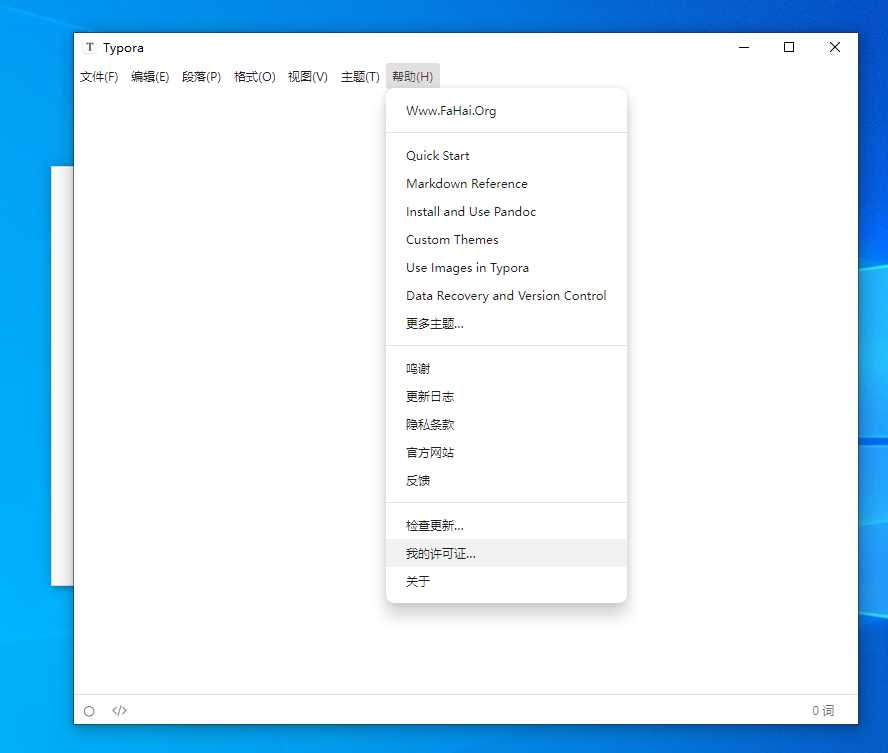This screenshot has width=888, height=753.
Task: Choose the 反馈 feedback item
Action: [506, 481]
